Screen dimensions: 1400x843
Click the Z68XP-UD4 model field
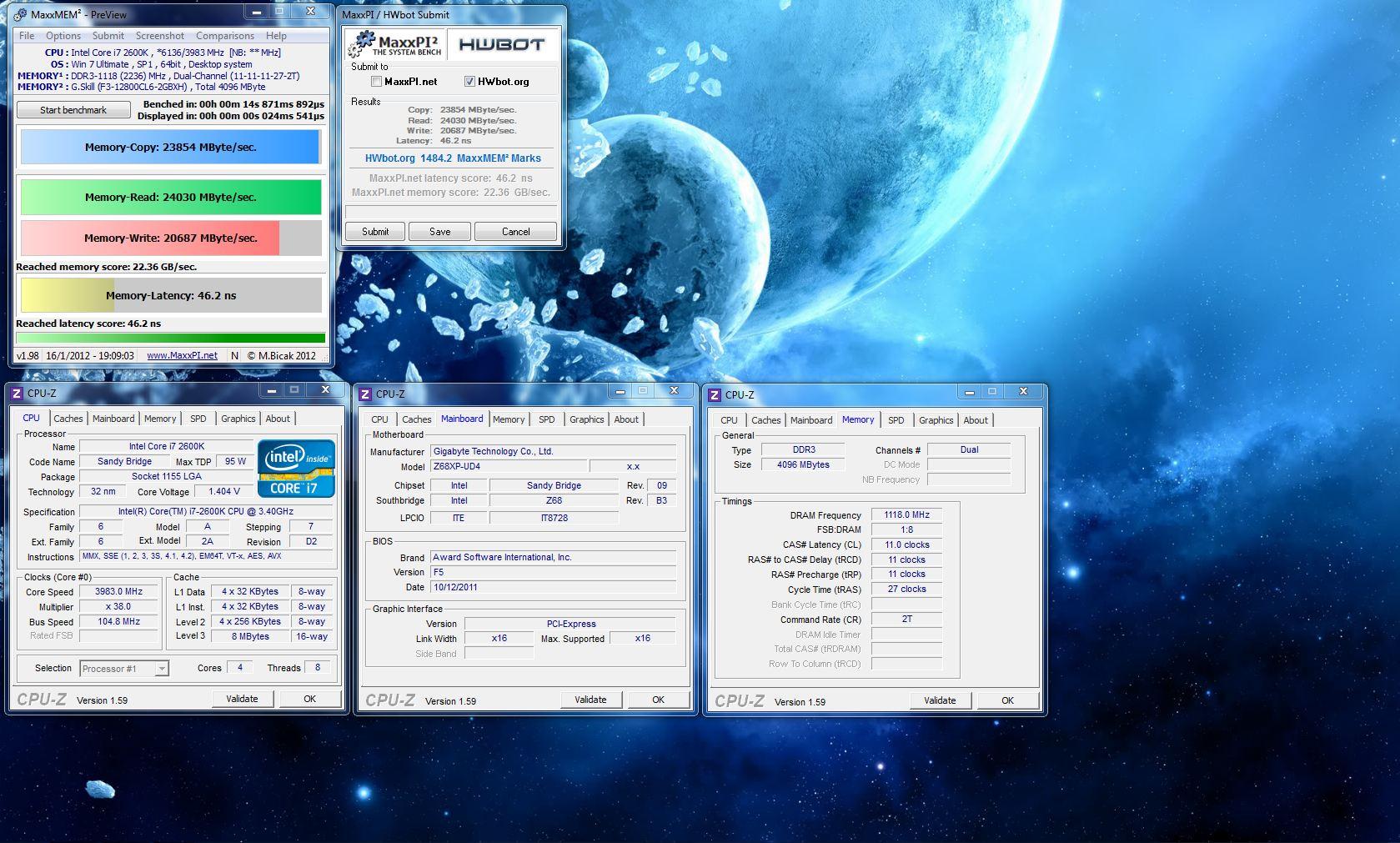tap(509, 466)
